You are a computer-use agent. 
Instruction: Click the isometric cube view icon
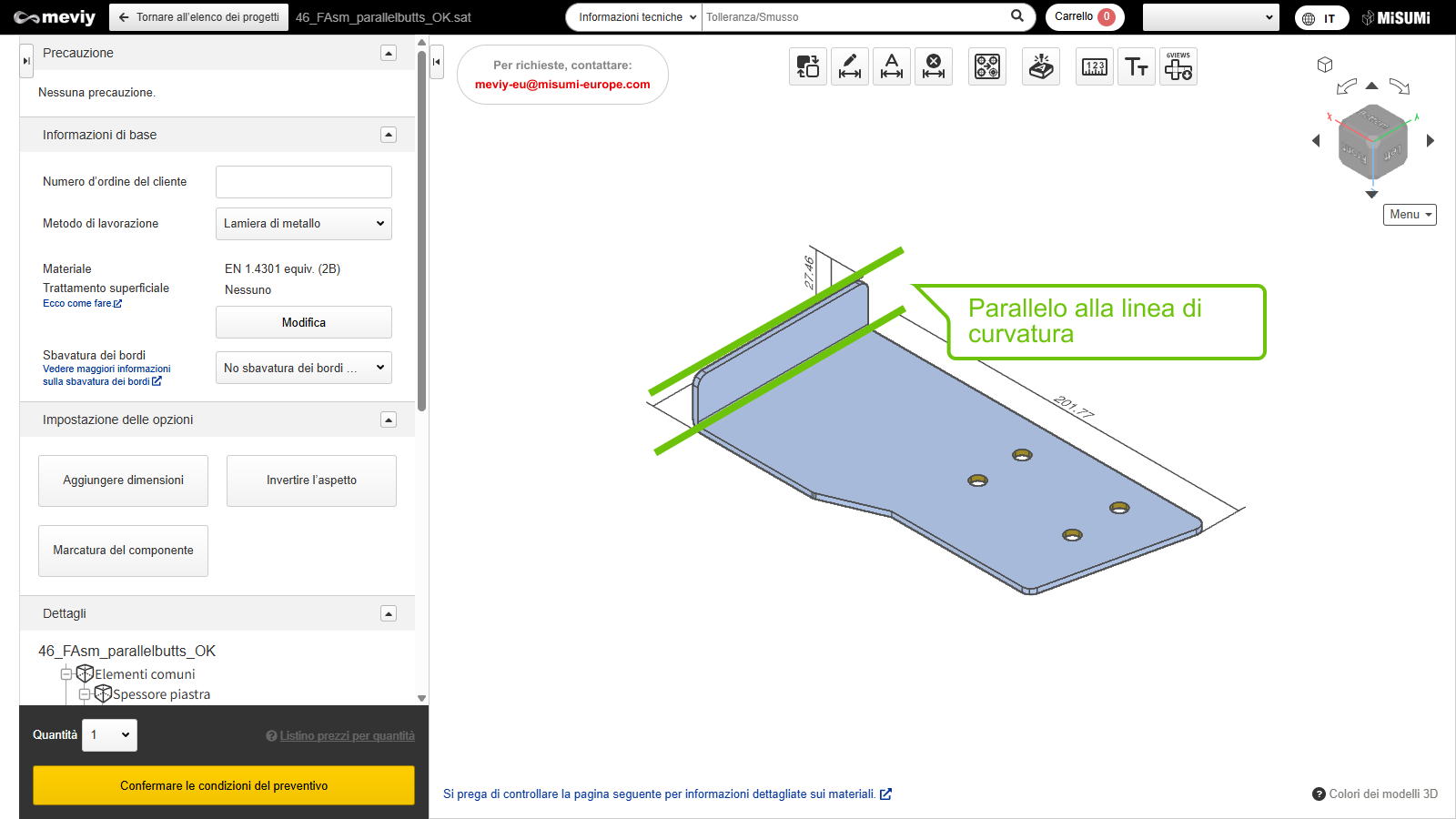(x=1325, y=65)
